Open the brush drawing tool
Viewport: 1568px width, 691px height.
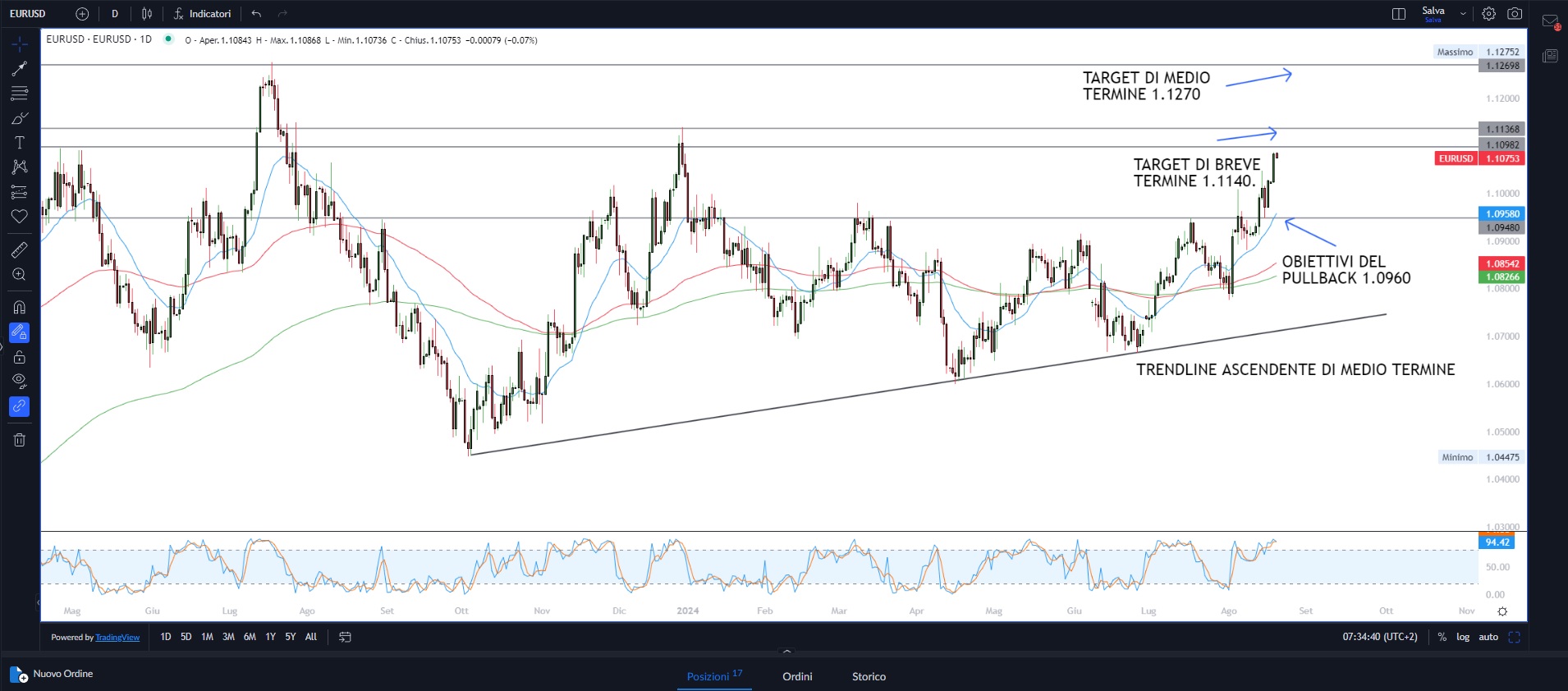pos(20,118)
